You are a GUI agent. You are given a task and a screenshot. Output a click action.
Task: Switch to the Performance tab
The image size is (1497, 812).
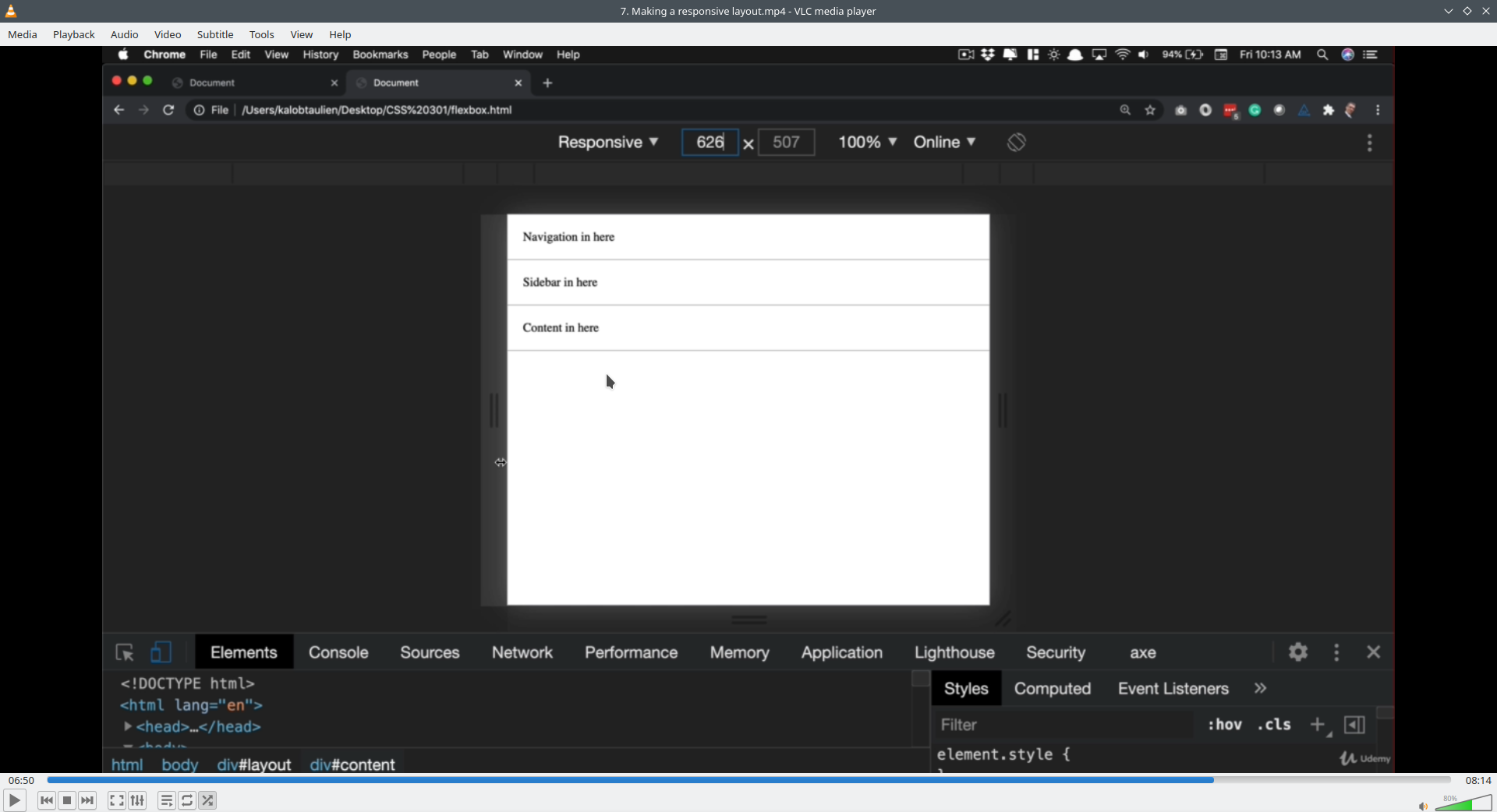pyautogui.click(x=632, y=652)
